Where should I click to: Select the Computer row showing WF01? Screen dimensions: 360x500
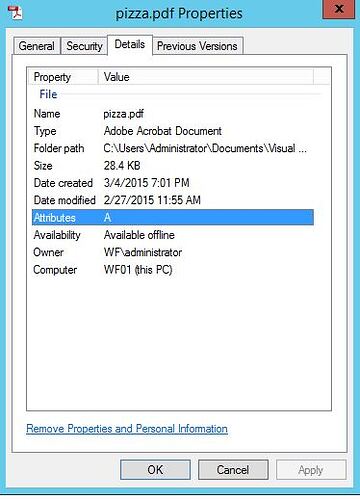(x=173, y=270)
